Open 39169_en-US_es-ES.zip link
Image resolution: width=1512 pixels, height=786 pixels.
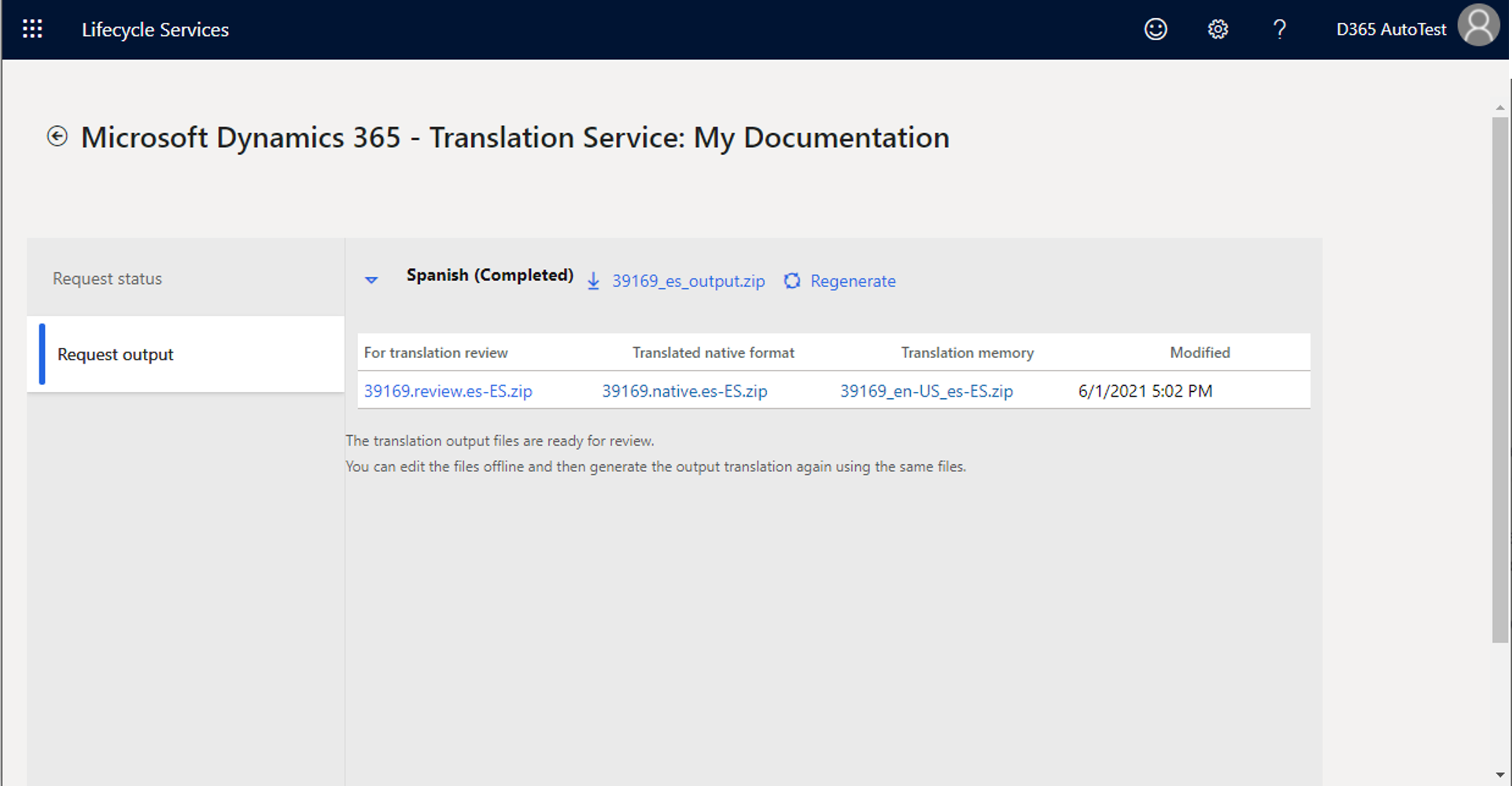coord(927,391)
